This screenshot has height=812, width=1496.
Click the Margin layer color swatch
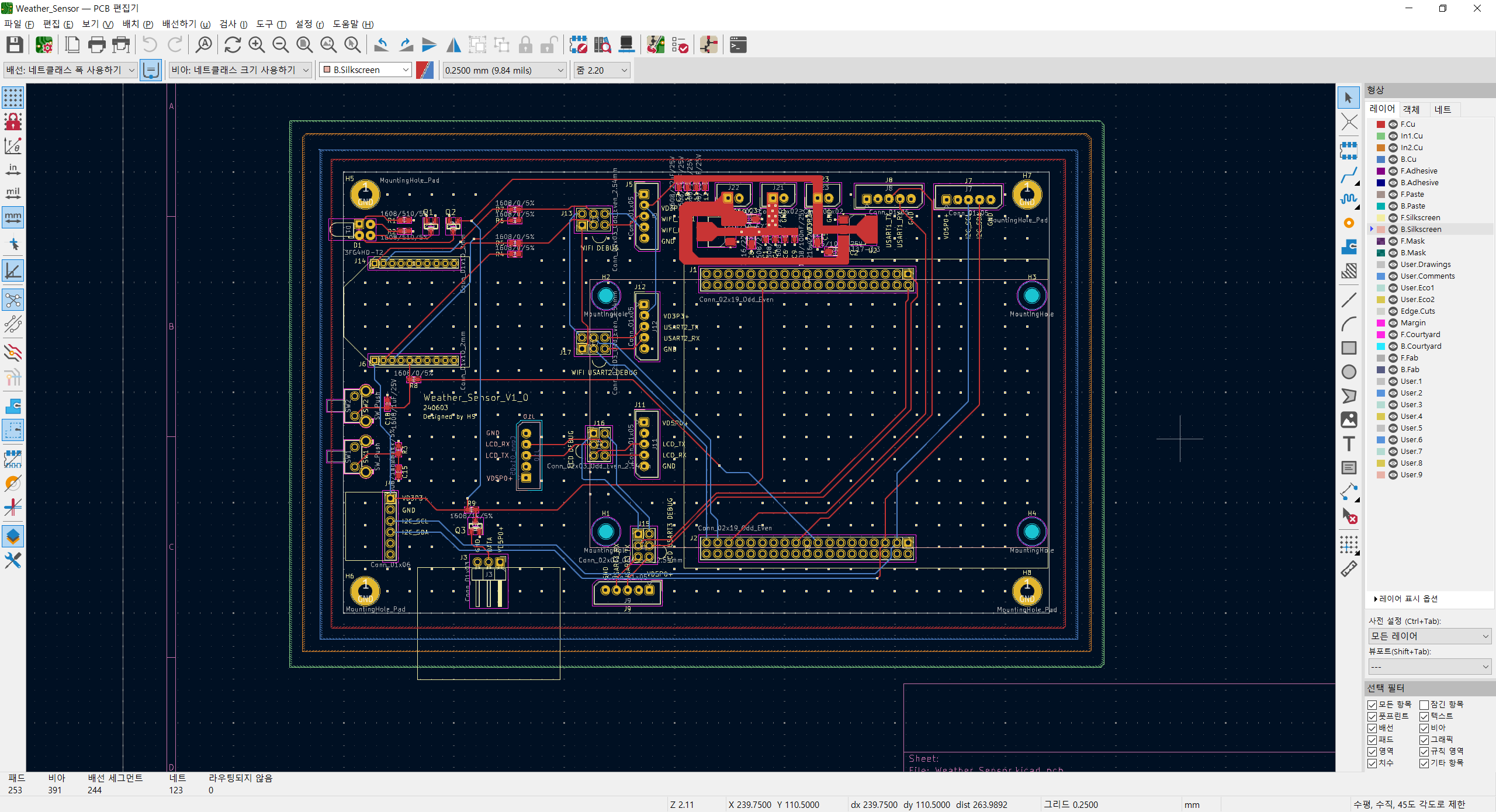1381,323
